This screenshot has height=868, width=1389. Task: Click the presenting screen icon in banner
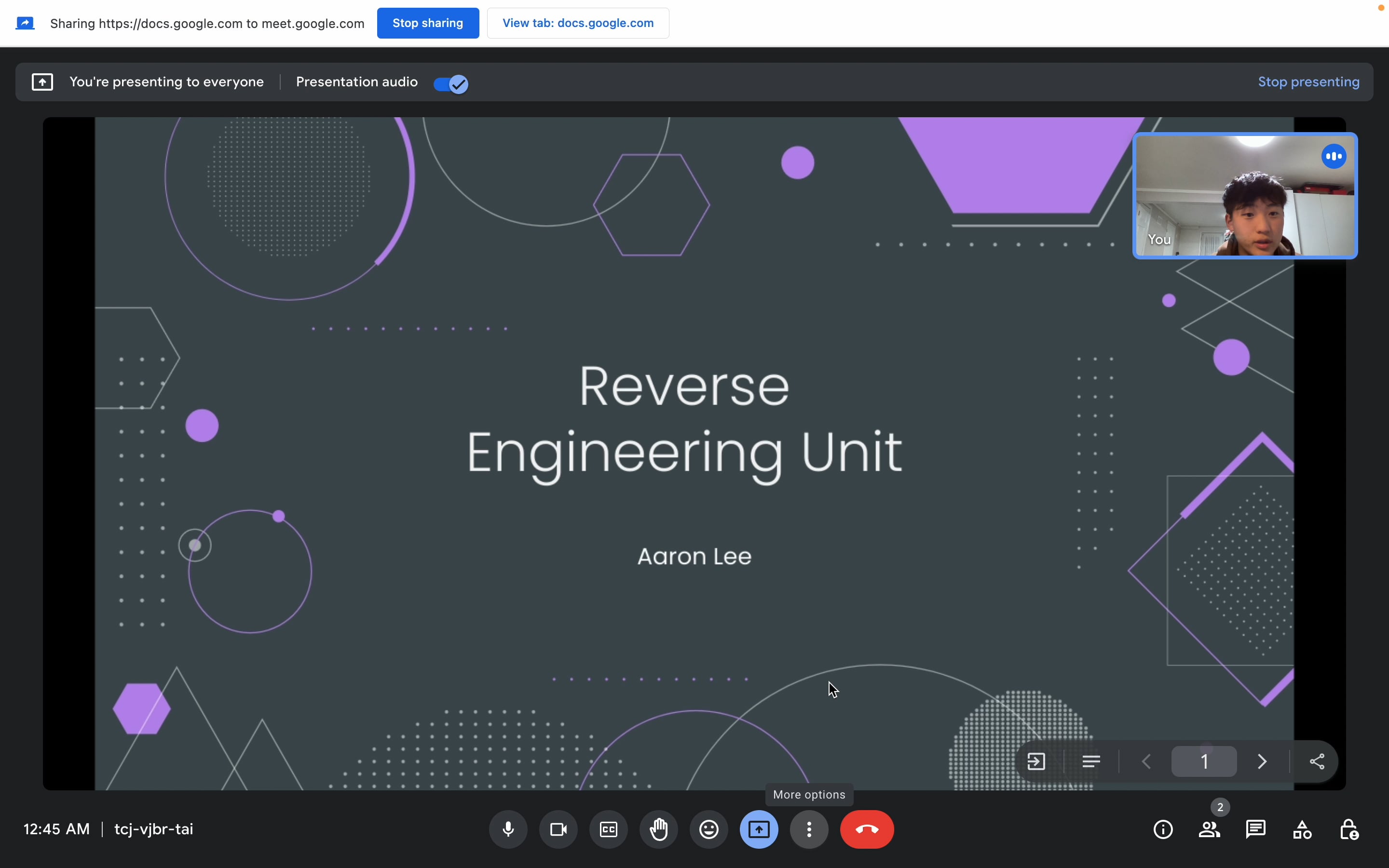coord(42,82)
